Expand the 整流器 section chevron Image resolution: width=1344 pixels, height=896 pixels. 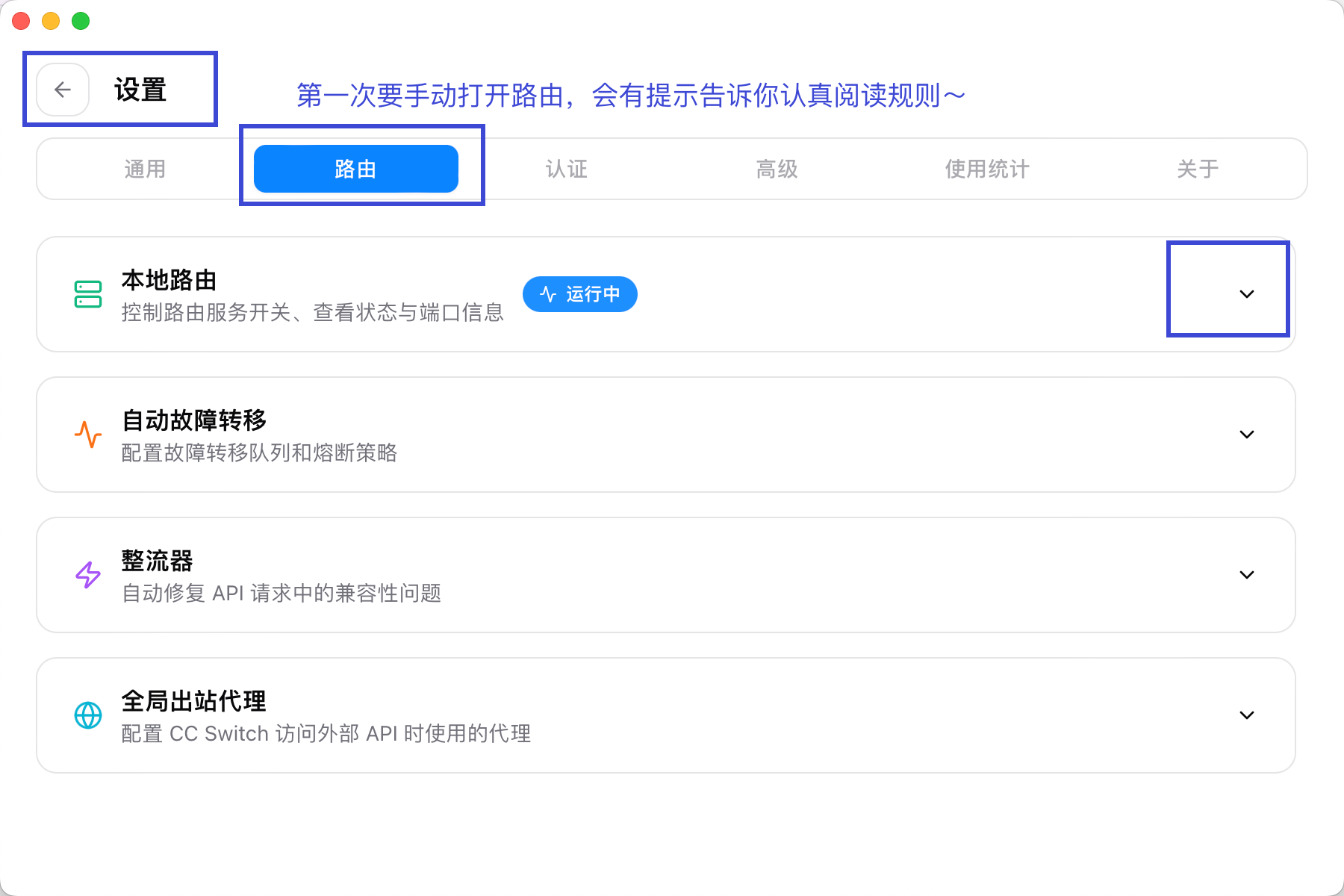click(1247, 575)
